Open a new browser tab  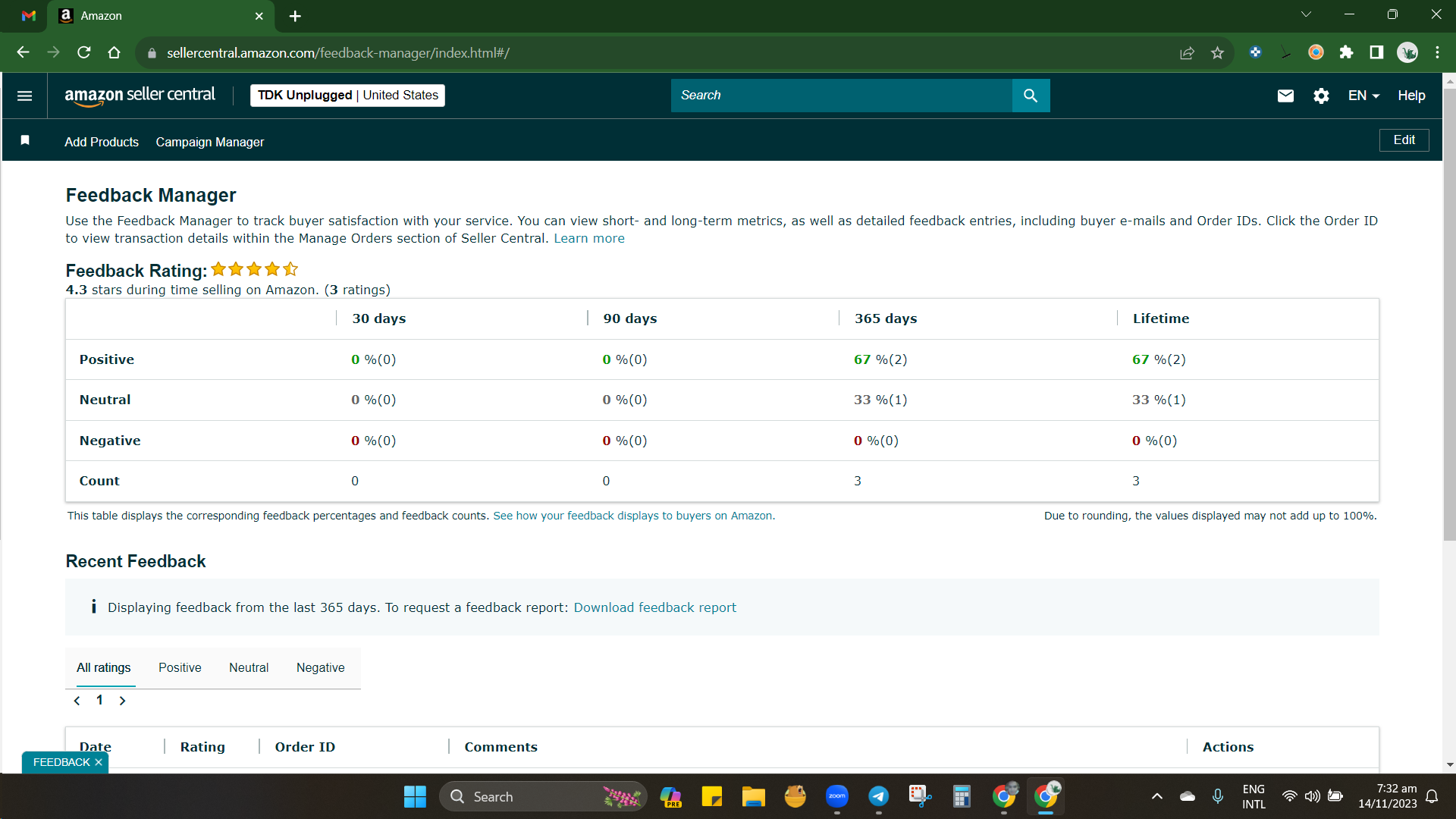[x=295, y=16]
